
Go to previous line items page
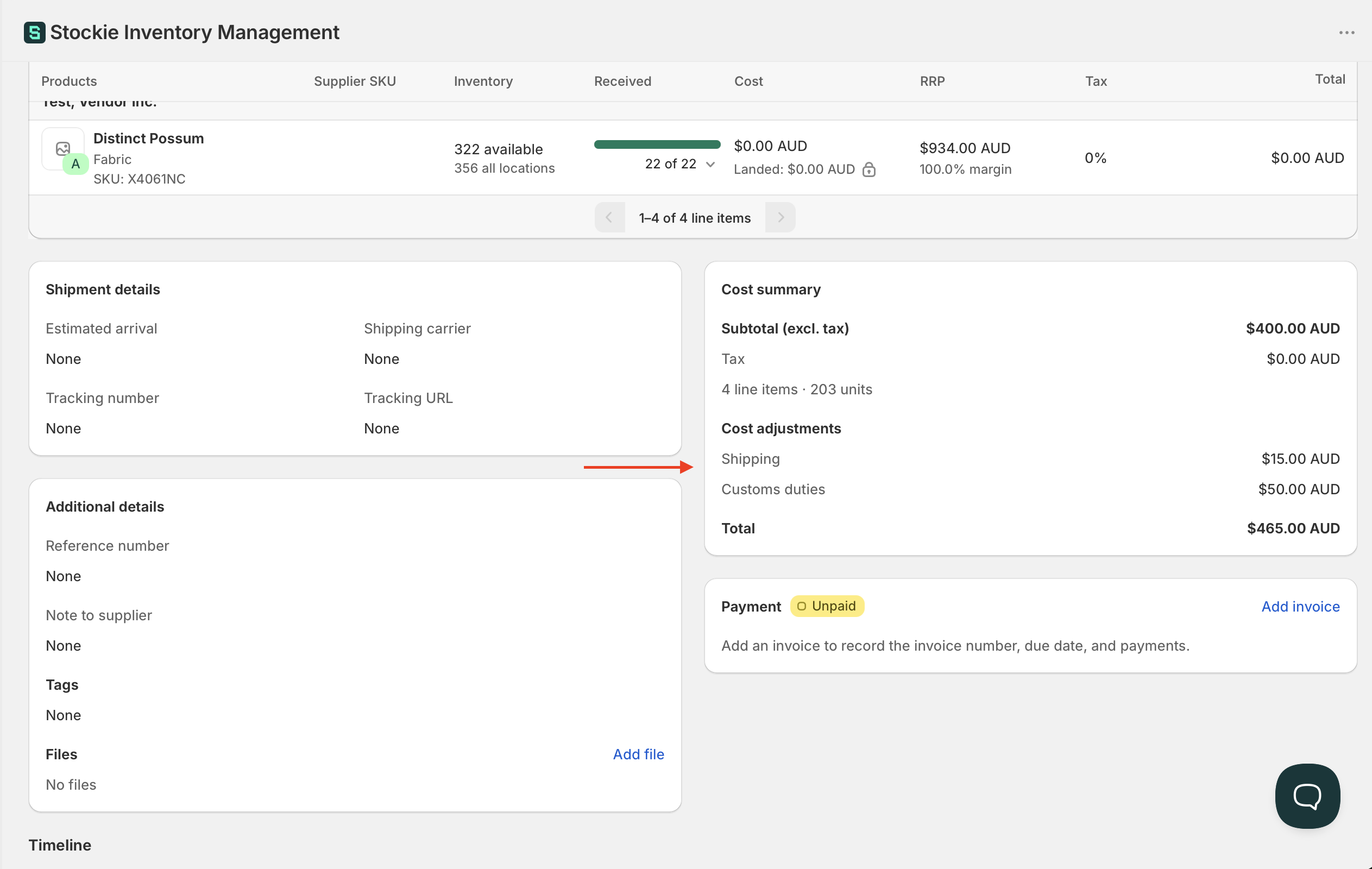point(609,217)
